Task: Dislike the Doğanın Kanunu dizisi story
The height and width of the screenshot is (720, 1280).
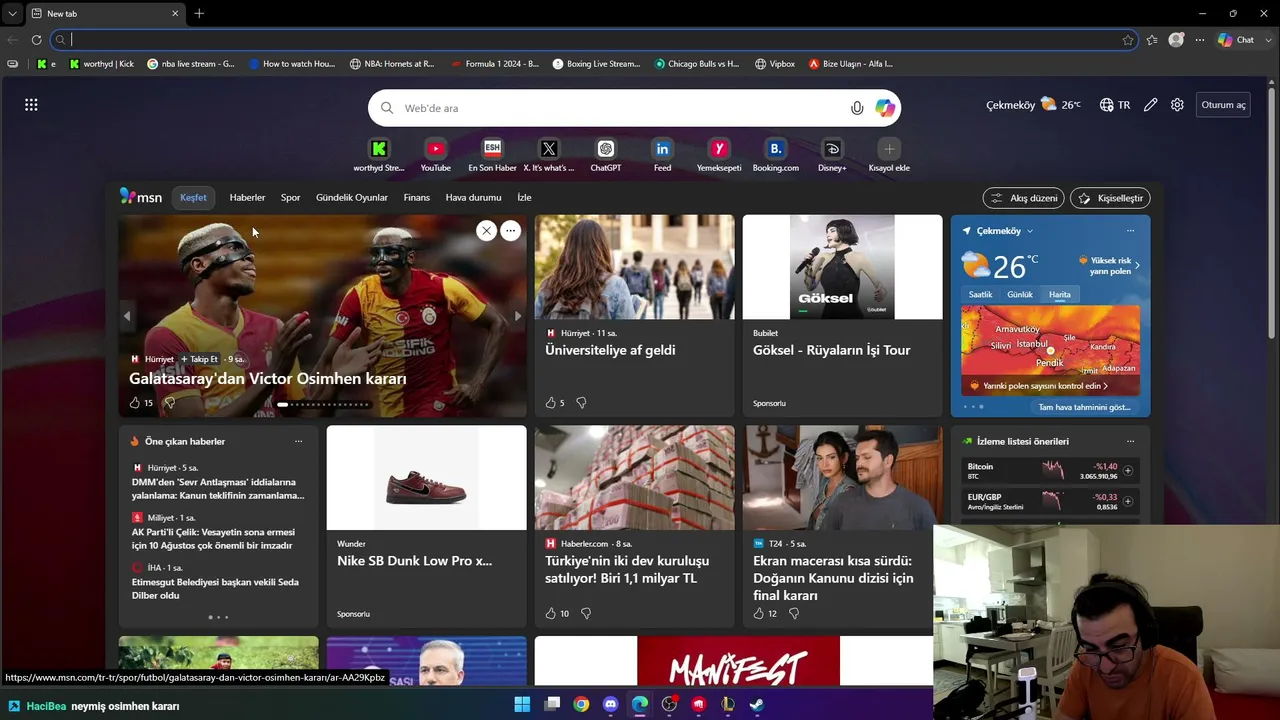Action: point(794,614)
